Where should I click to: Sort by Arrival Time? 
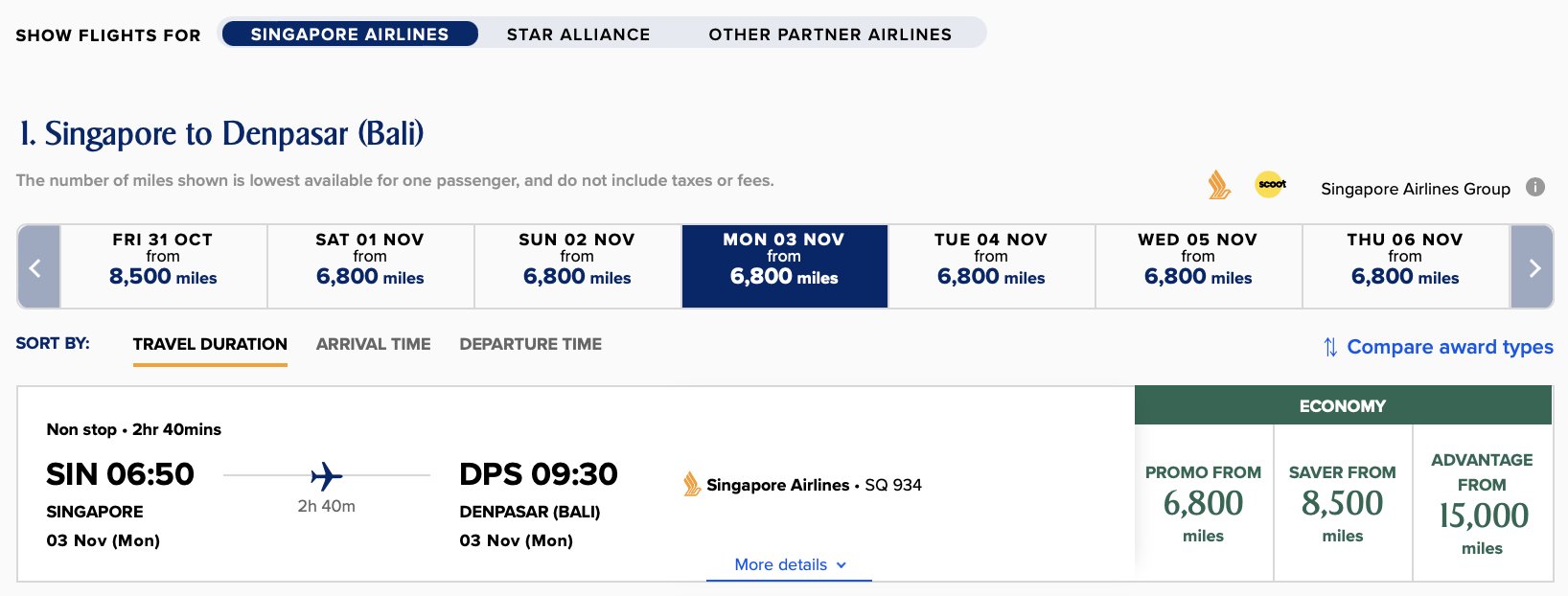point(373,344)
